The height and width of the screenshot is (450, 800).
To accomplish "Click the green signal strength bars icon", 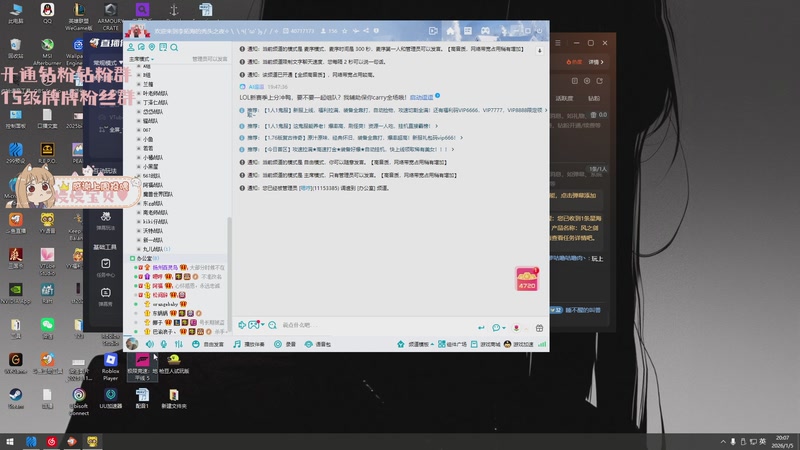I will point(542,344).
